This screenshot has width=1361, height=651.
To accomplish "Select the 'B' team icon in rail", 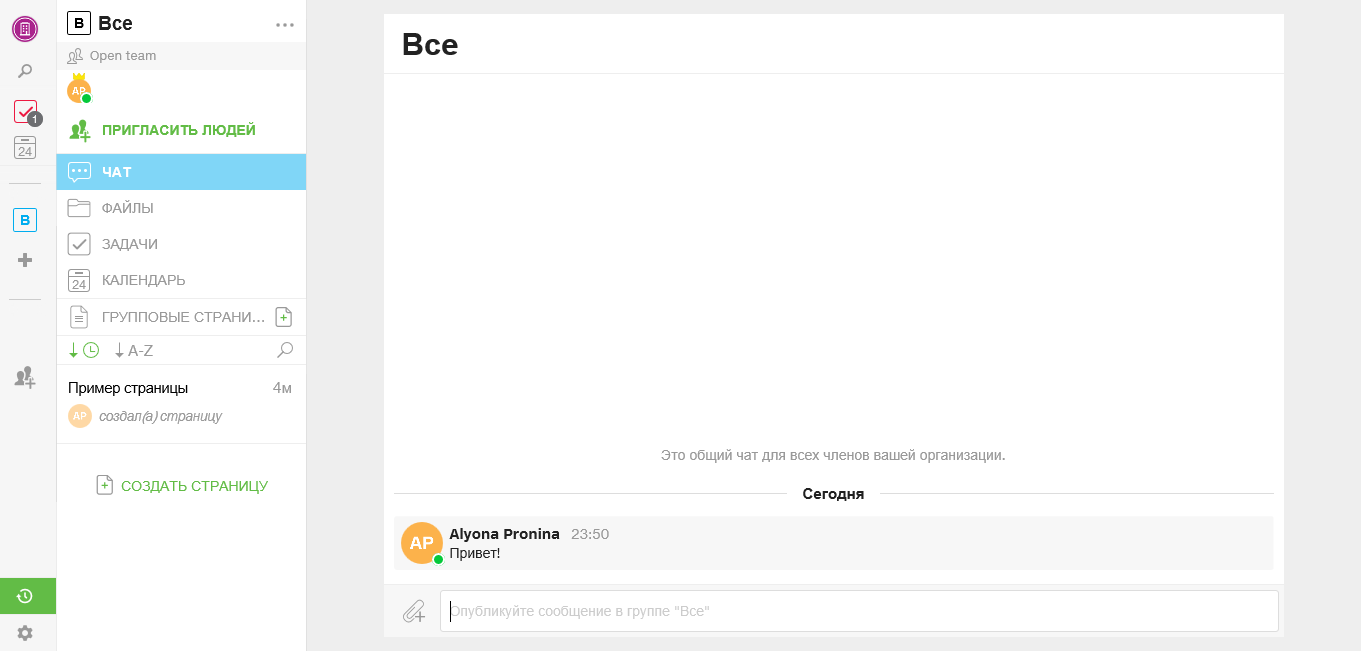I will click(25, 220).
